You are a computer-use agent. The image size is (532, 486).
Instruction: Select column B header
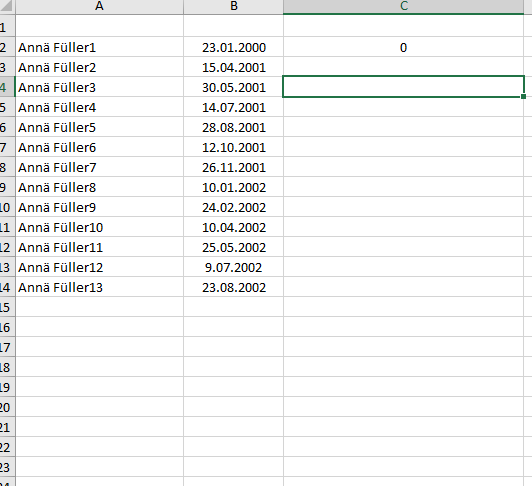click(x=233, y=6)
